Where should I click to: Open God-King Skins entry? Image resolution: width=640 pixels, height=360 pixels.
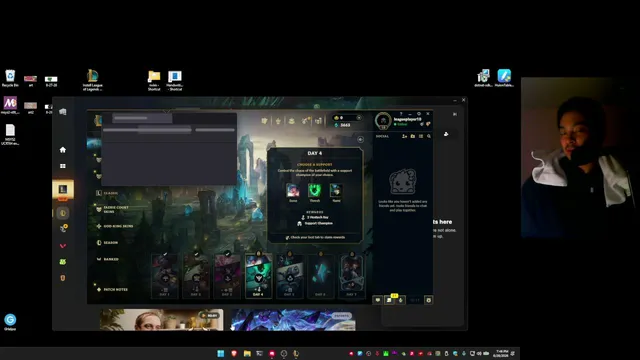[115, 226]
